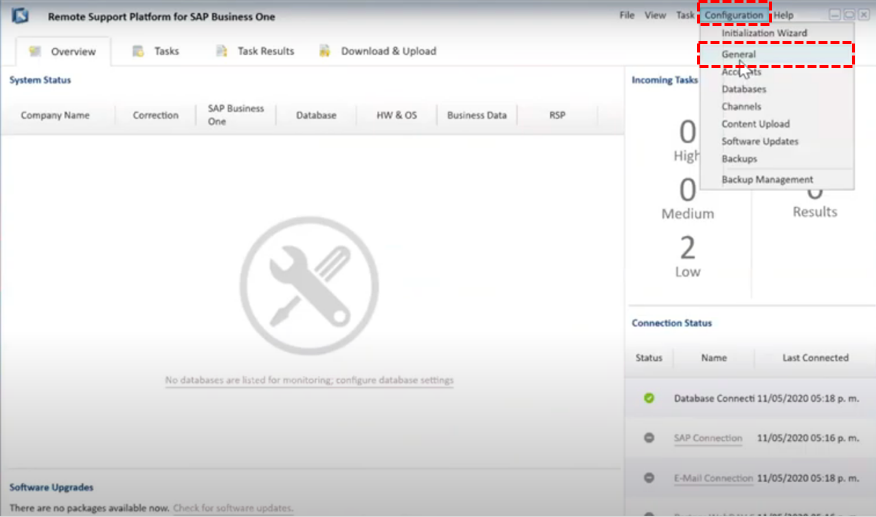Switch to the Tasks tab

156,51
